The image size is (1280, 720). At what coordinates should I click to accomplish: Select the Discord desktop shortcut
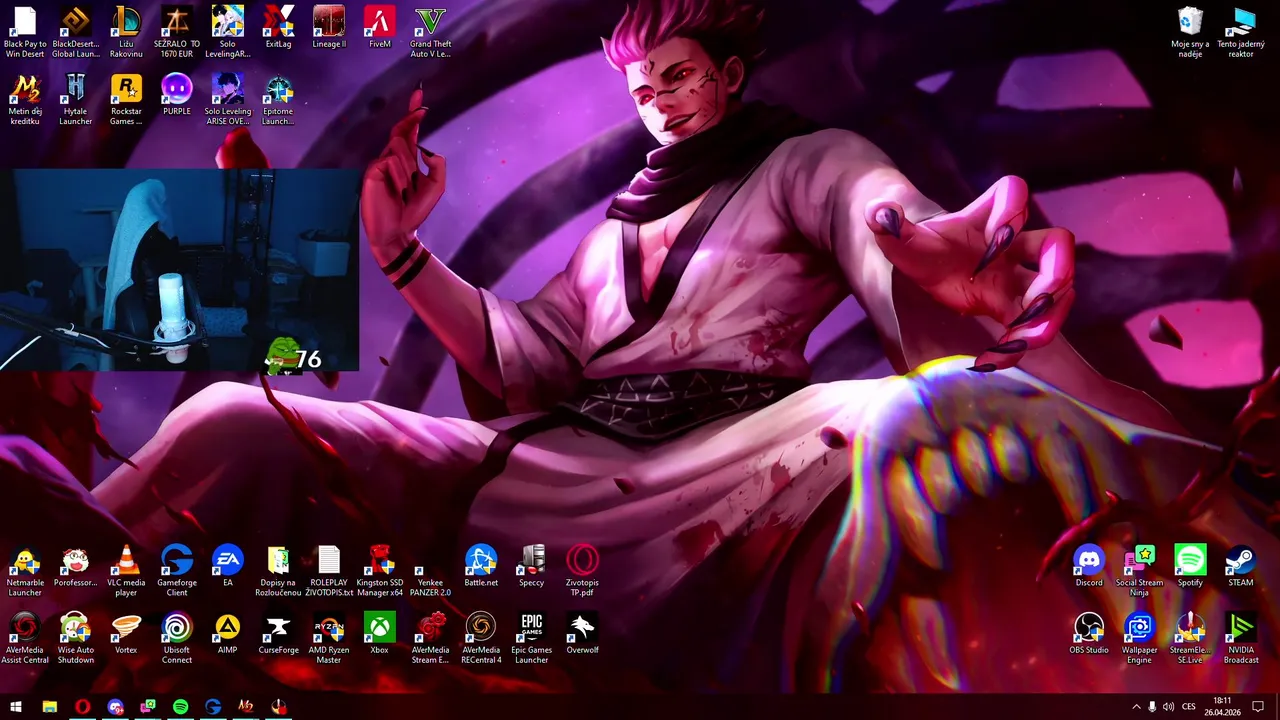pos(1089,566)
